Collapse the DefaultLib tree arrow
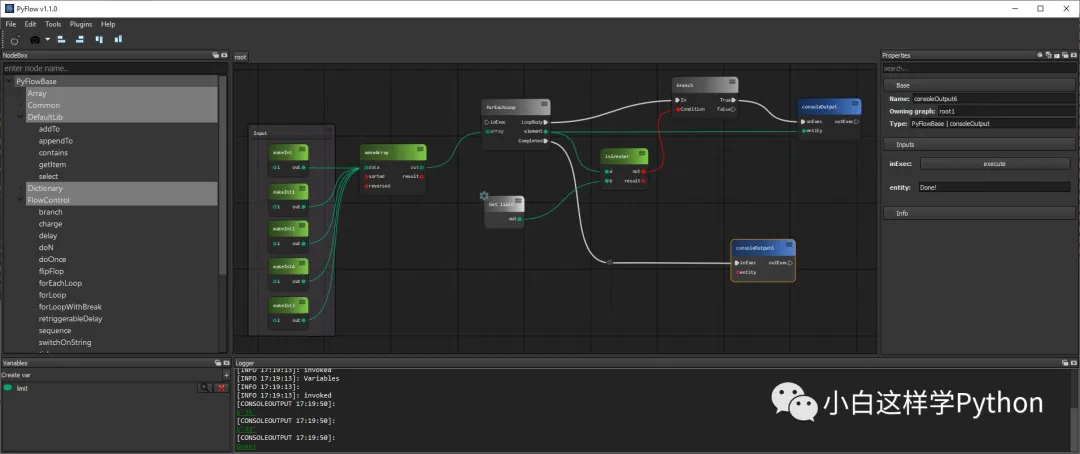The width and height of the screenshot is (1080, 454). point(21,117)
